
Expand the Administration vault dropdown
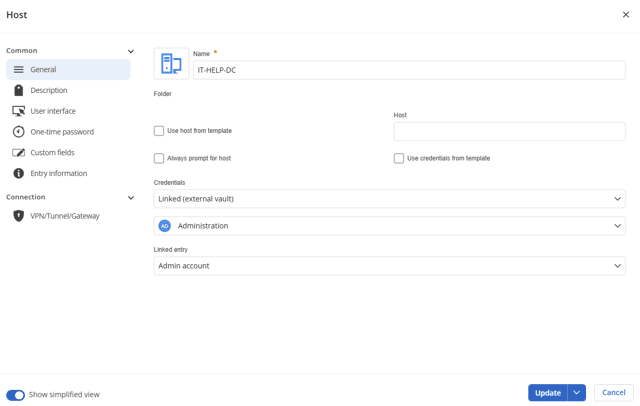click(x=389, y=226)
